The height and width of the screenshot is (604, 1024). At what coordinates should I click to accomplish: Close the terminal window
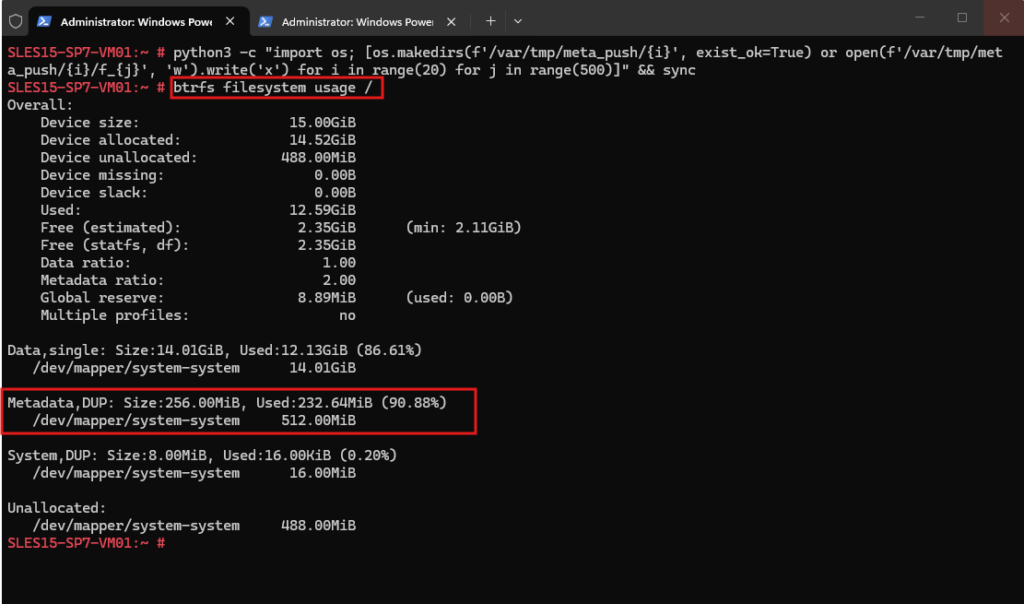[1004, 18]
